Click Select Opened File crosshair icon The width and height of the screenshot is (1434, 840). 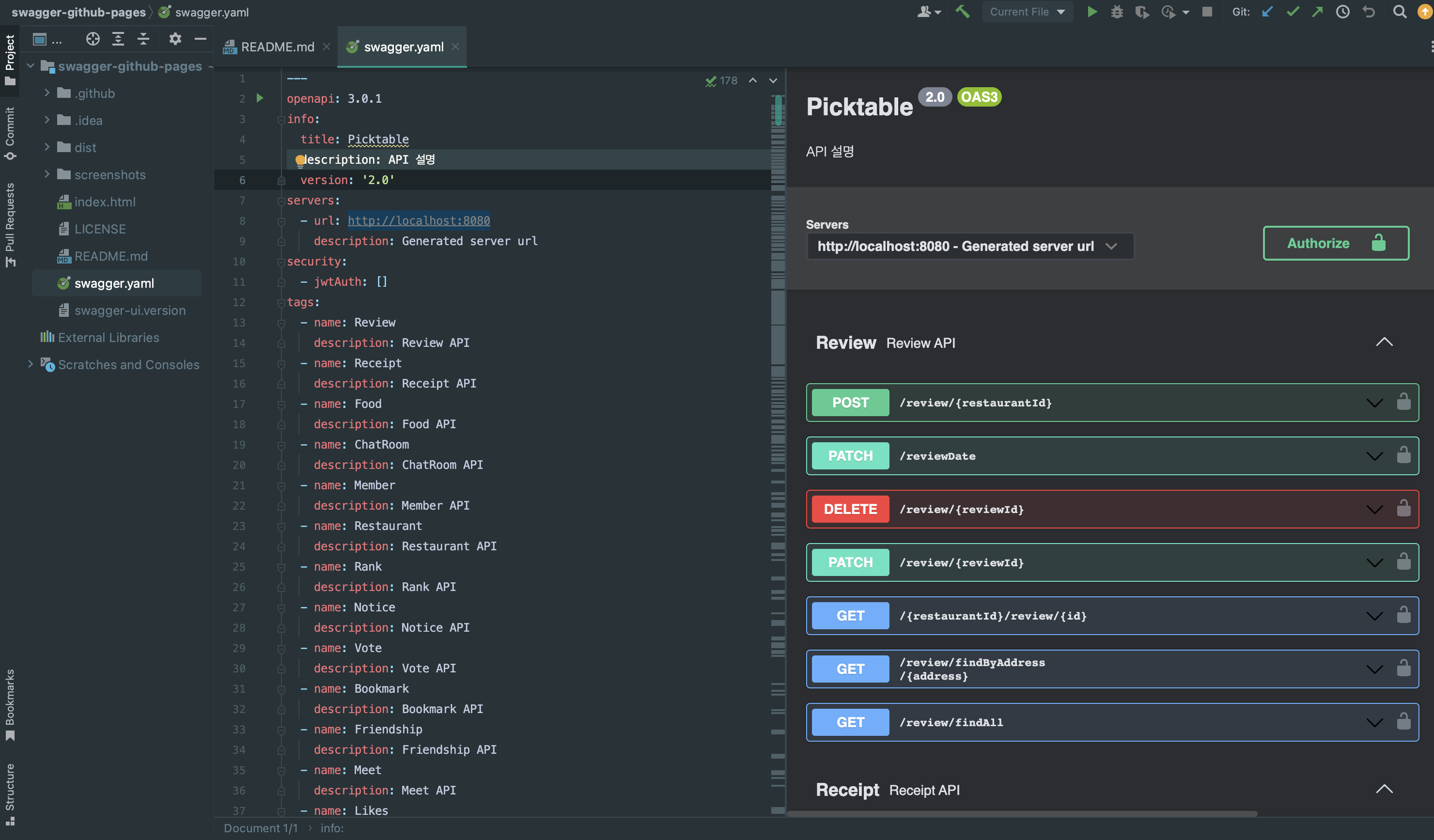[x=93, y=39]
